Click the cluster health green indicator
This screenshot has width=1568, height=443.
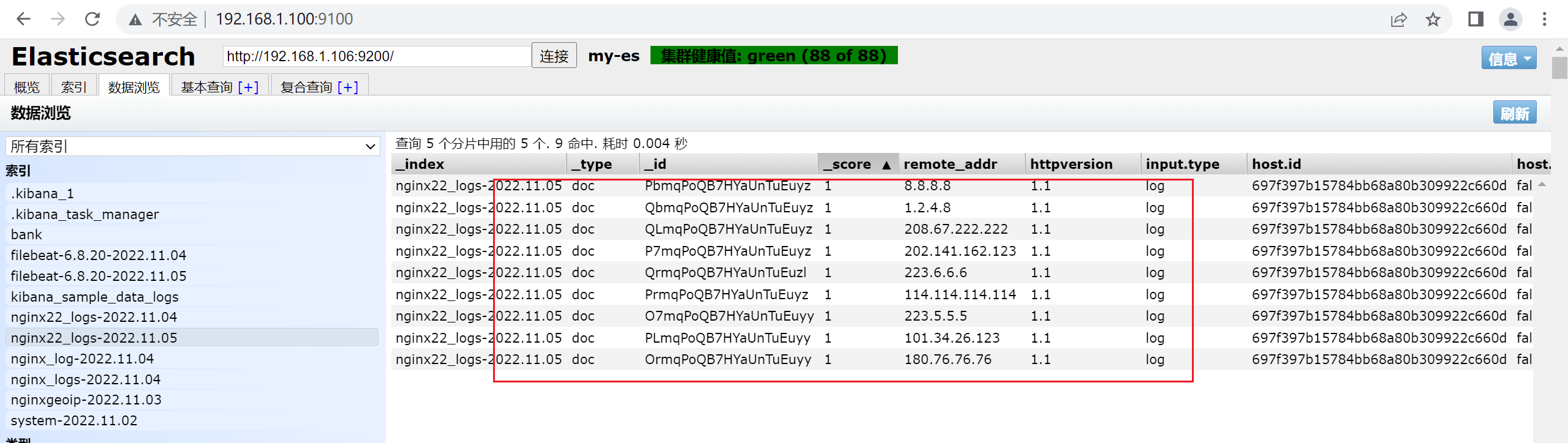click(774, 56)
